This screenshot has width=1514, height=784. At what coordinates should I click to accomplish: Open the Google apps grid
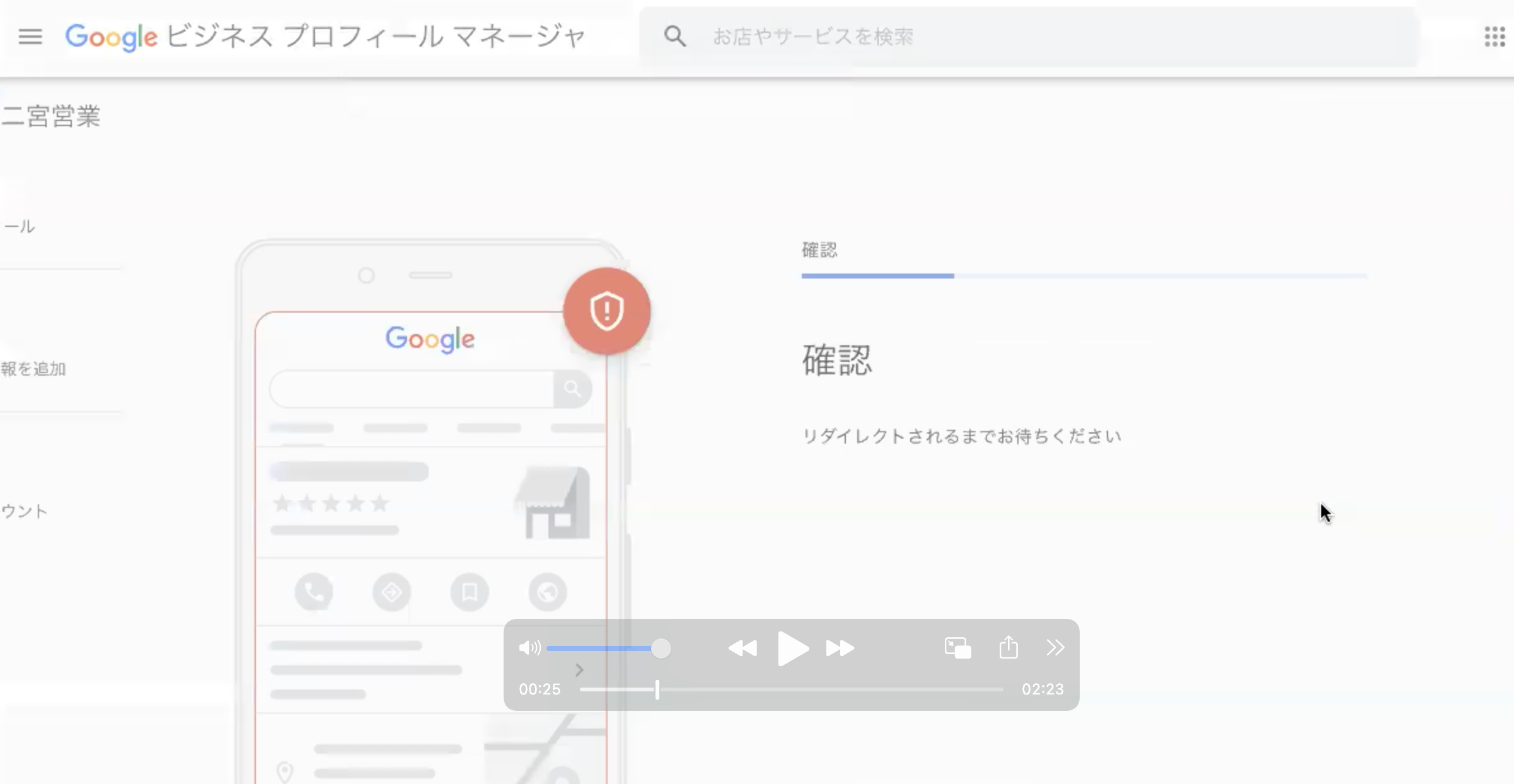coord(1494,37)
